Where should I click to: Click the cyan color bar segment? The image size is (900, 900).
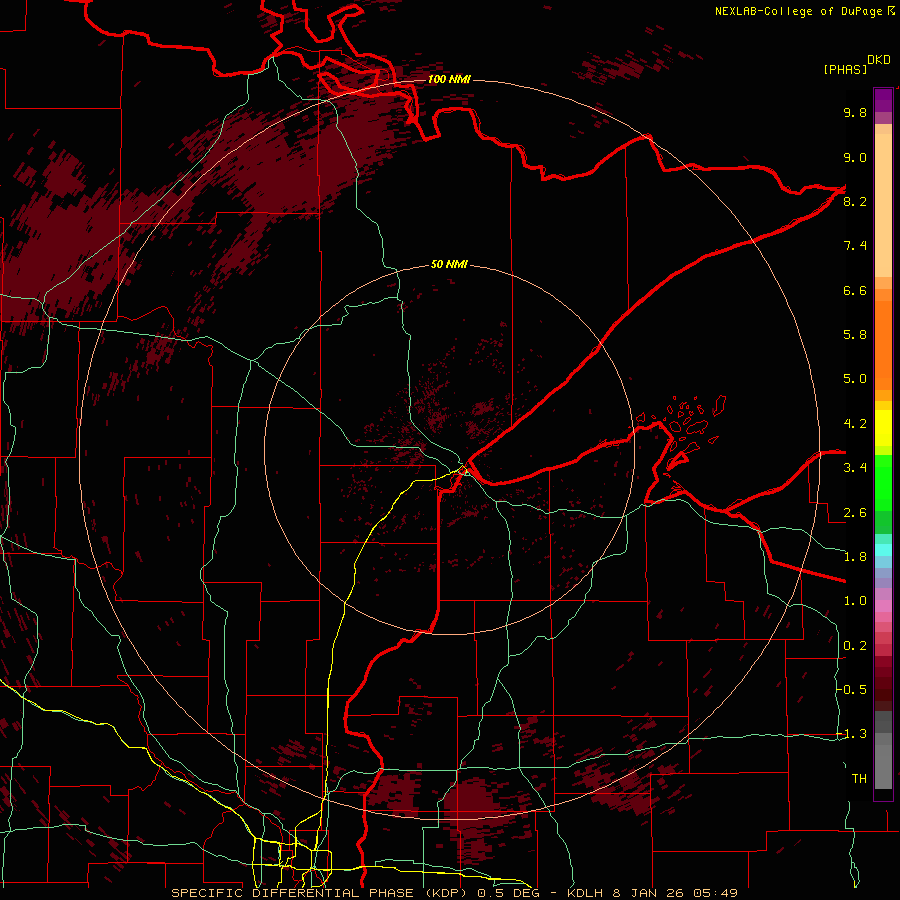(x=883, y=550)
